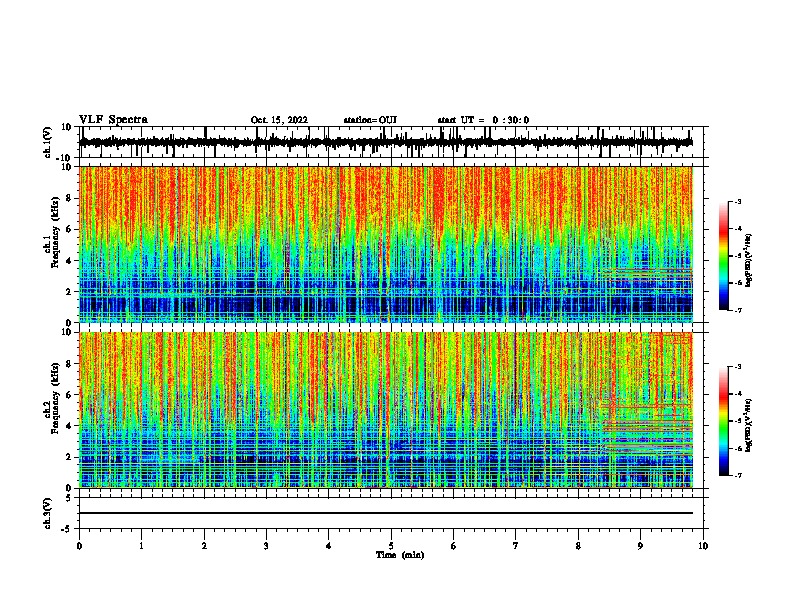This screenshot has height=612, width=792.
Task: Click time axis tick label "9"
Action: [640, 546]
